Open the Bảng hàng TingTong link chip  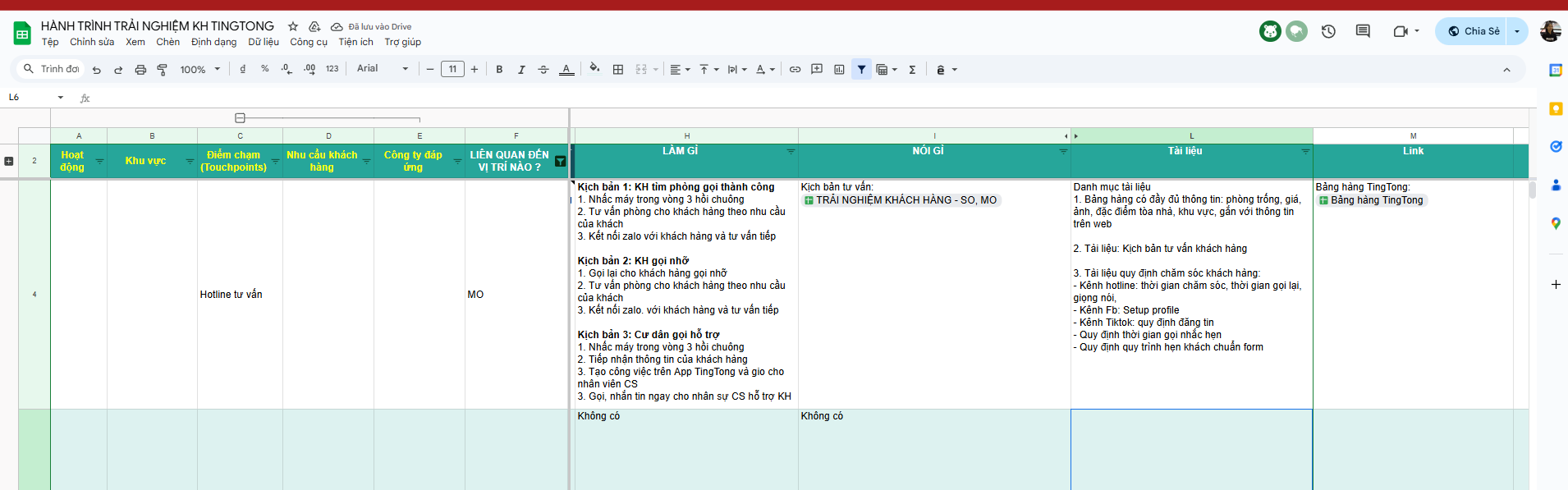[1376, 200]
